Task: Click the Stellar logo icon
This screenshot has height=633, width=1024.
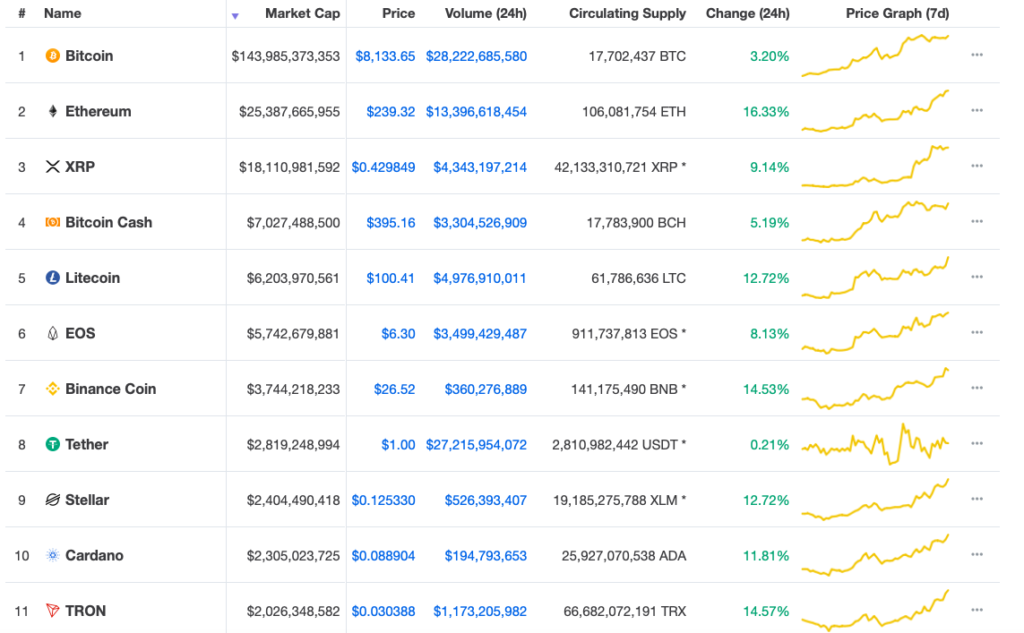Action: 52,500
